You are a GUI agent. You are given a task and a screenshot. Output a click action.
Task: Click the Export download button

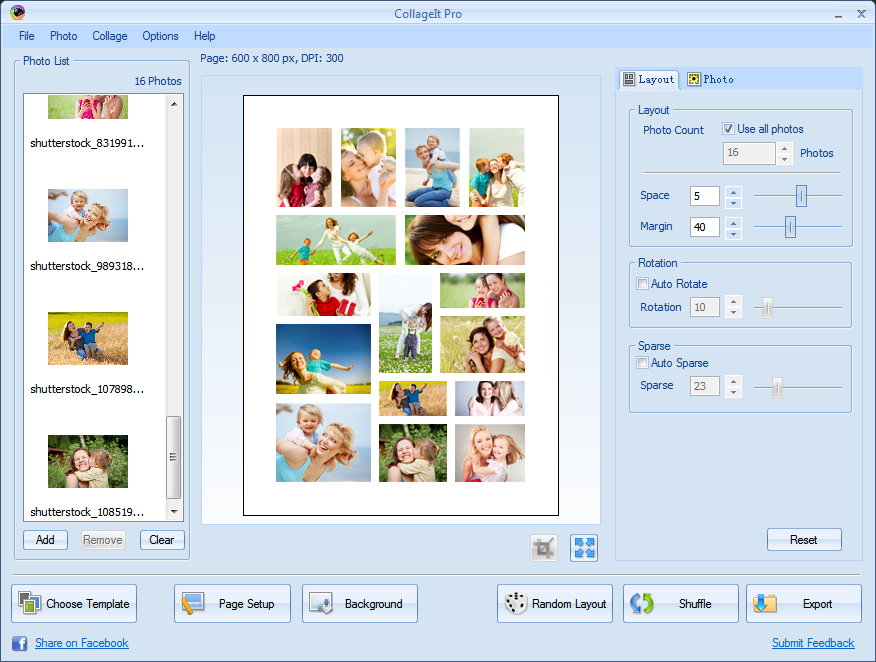[x=803, y=604]
